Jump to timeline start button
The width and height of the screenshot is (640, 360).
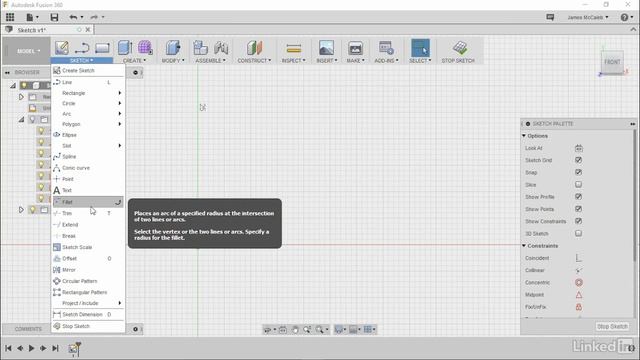tap(8, 348)
